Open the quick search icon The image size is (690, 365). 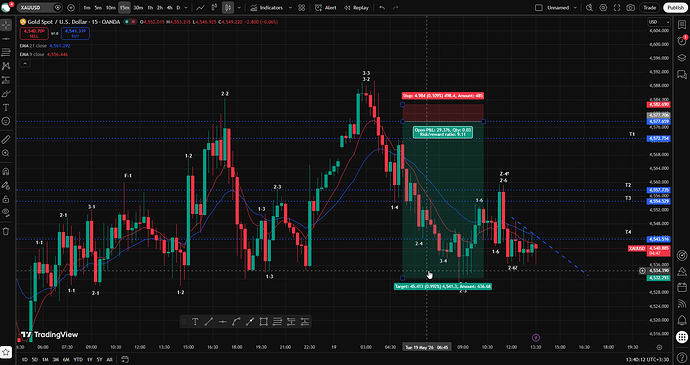coord(589,7)
